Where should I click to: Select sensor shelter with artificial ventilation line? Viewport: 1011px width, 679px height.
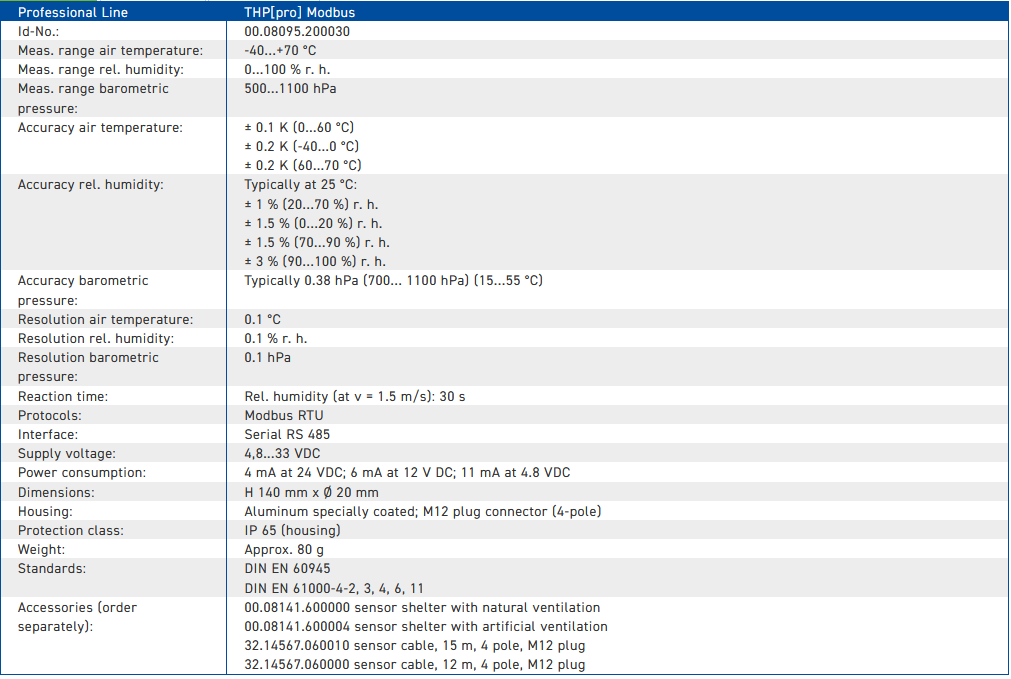click(426, 627)
